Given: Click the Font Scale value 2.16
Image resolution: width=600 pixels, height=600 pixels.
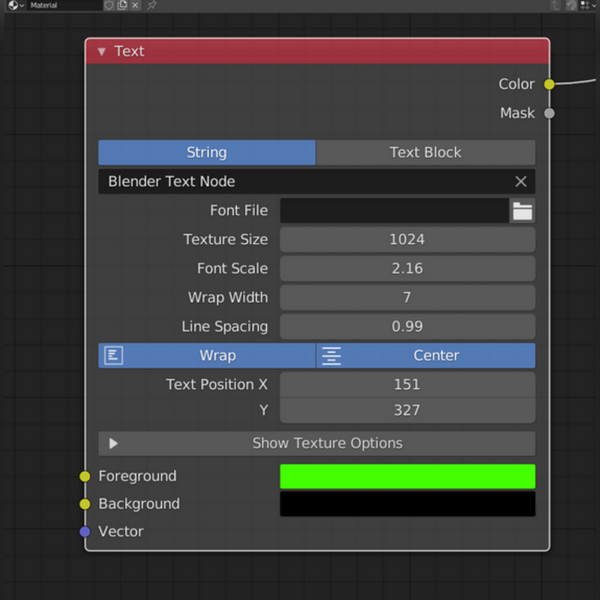Looking at the screenshot, I should point(408,269).
